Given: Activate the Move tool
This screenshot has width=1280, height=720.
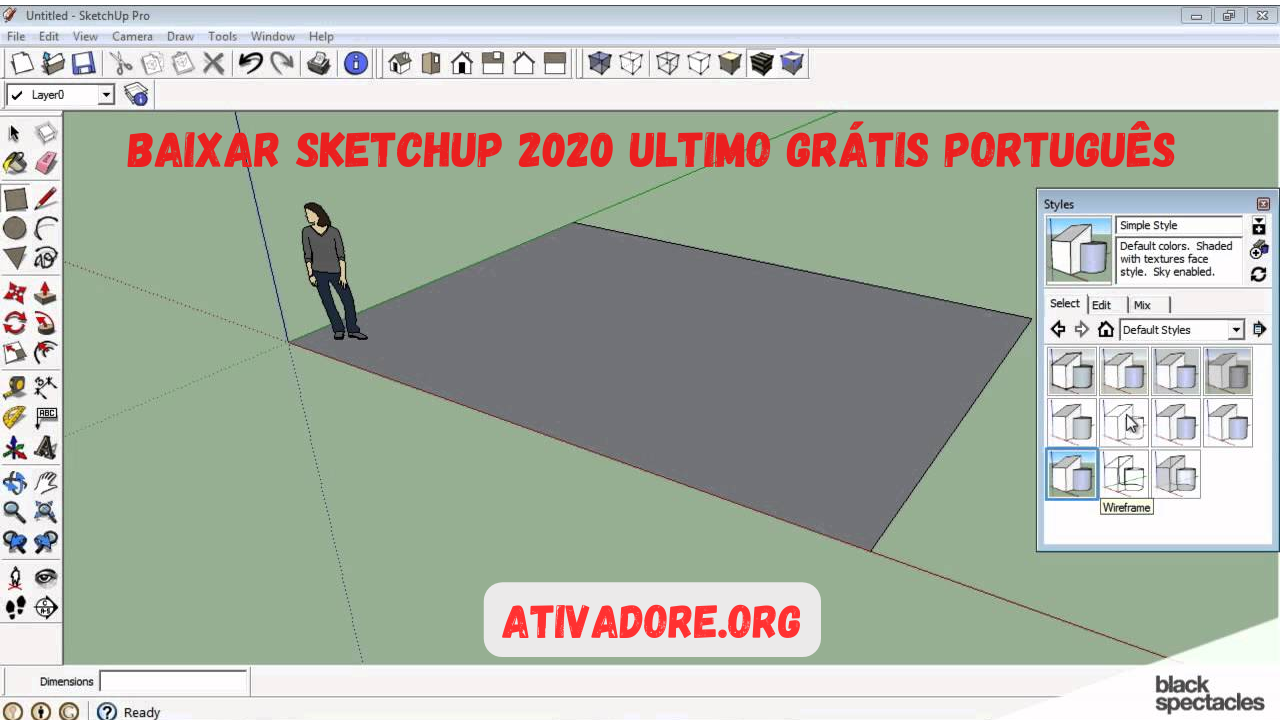Looking at the screenshot, I should (x=15, y=294).
